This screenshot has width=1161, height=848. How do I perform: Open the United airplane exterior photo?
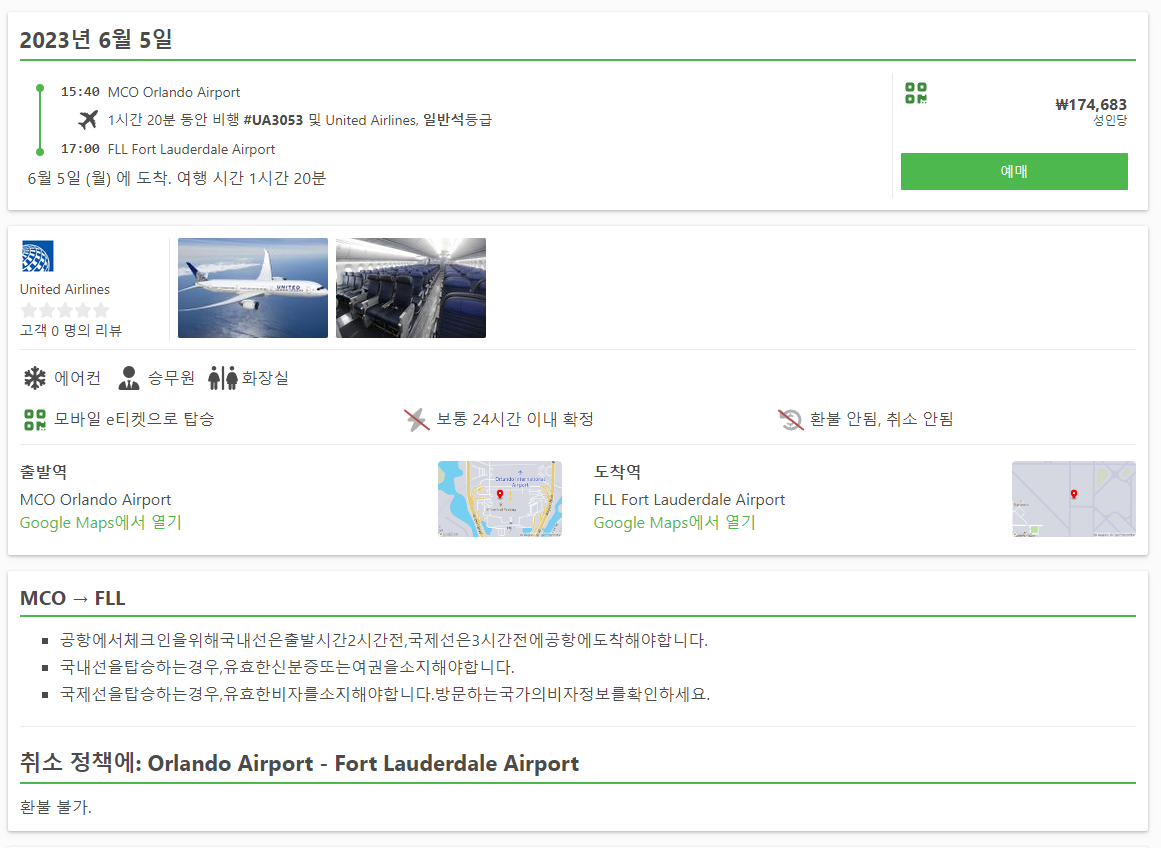pyautogui.click(x=252, y=287)
